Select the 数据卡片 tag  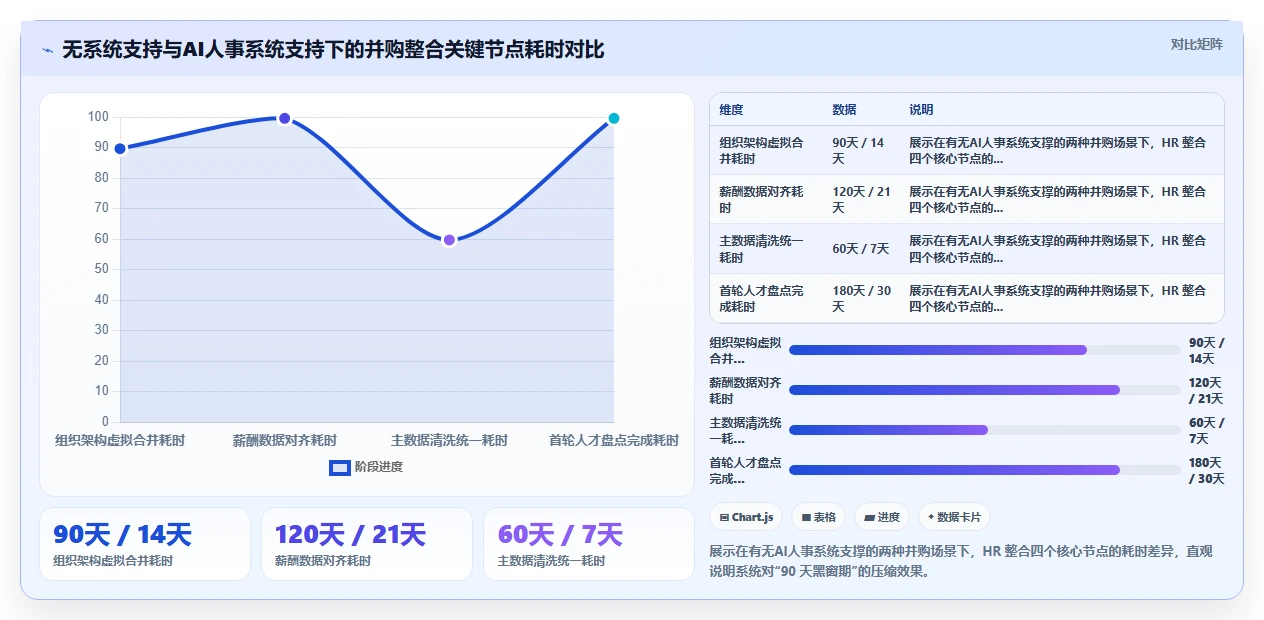(x=954, y=517)
